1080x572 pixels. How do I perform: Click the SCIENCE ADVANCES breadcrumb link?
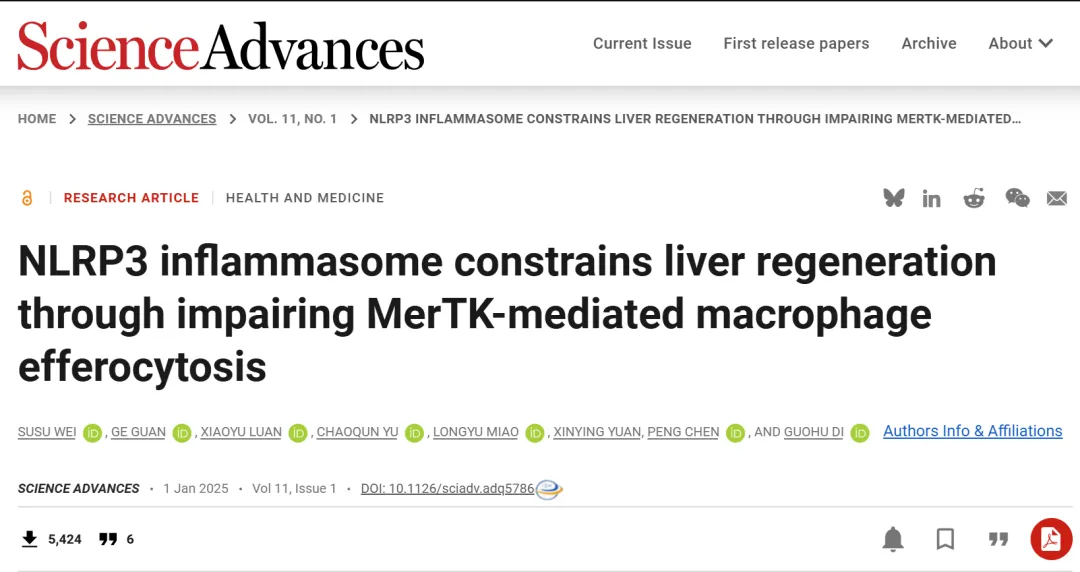pyautogui.click(x=152, y=119)
